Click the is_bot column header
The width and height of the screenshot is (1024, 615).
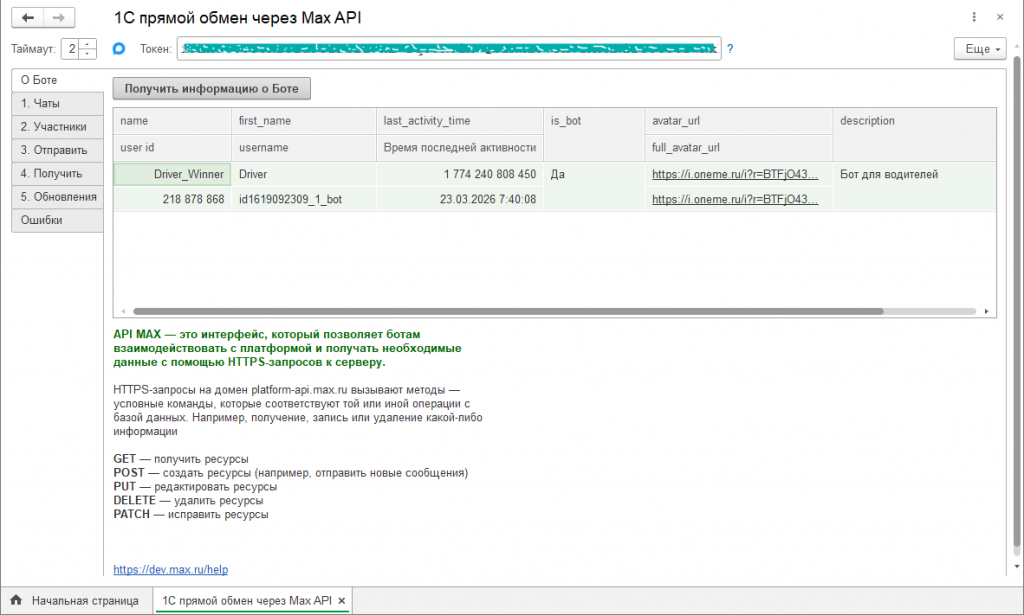(x=594, y=134)
